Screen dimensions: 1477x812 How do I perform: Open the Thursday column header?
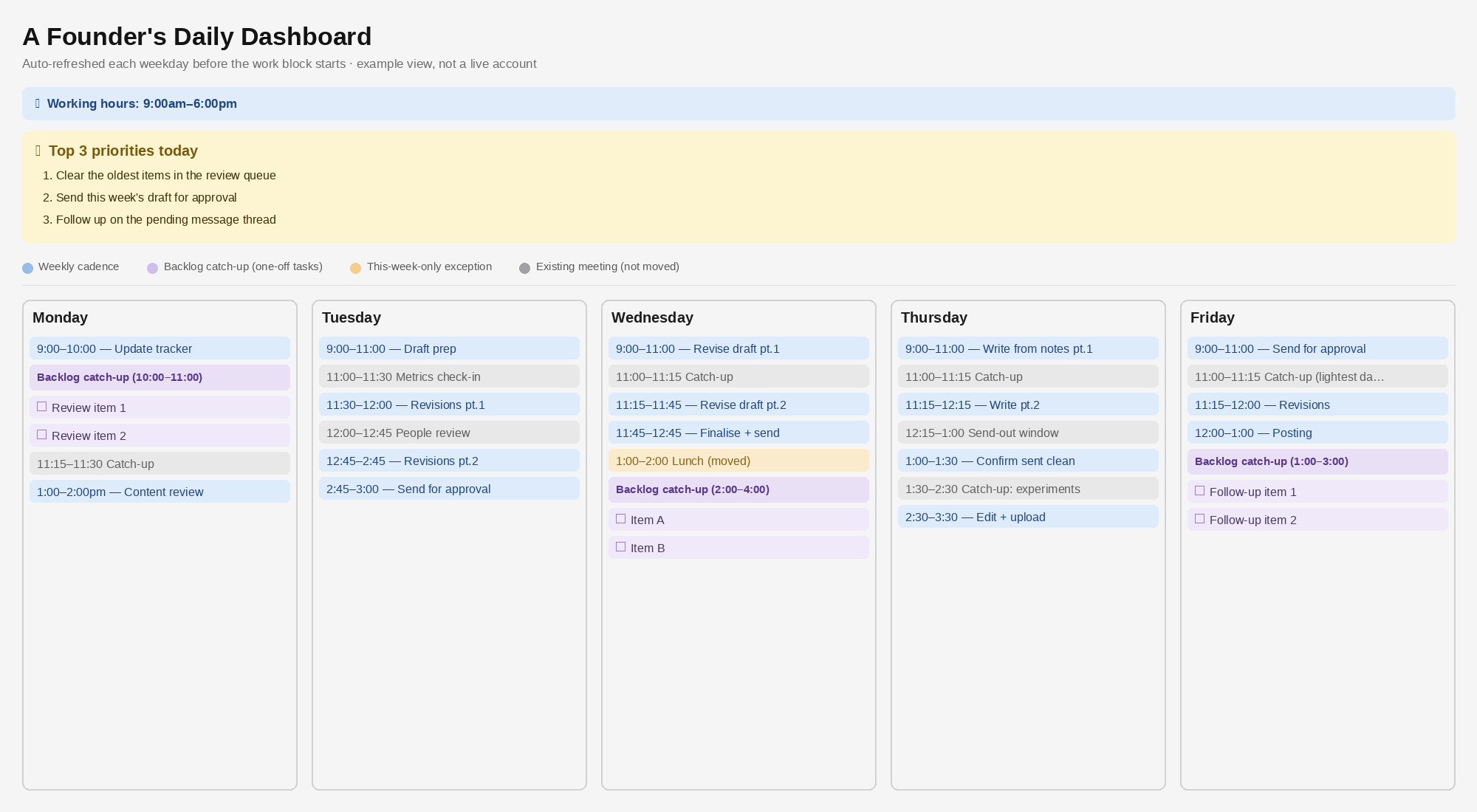(934, 317)
